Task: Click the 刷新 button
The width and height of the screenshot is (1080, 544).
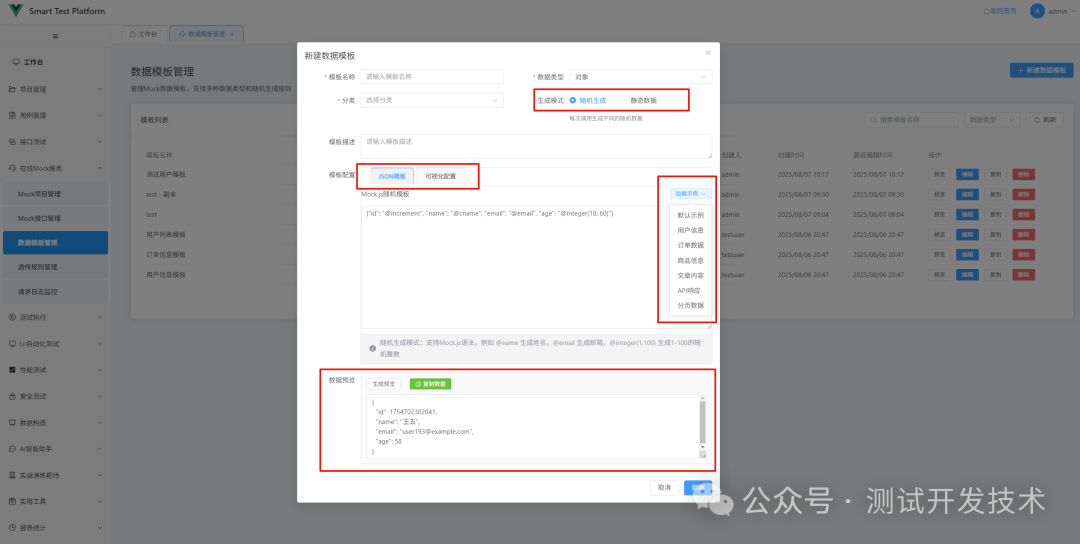Action: pyautogui.click(x=1044, y=120)
